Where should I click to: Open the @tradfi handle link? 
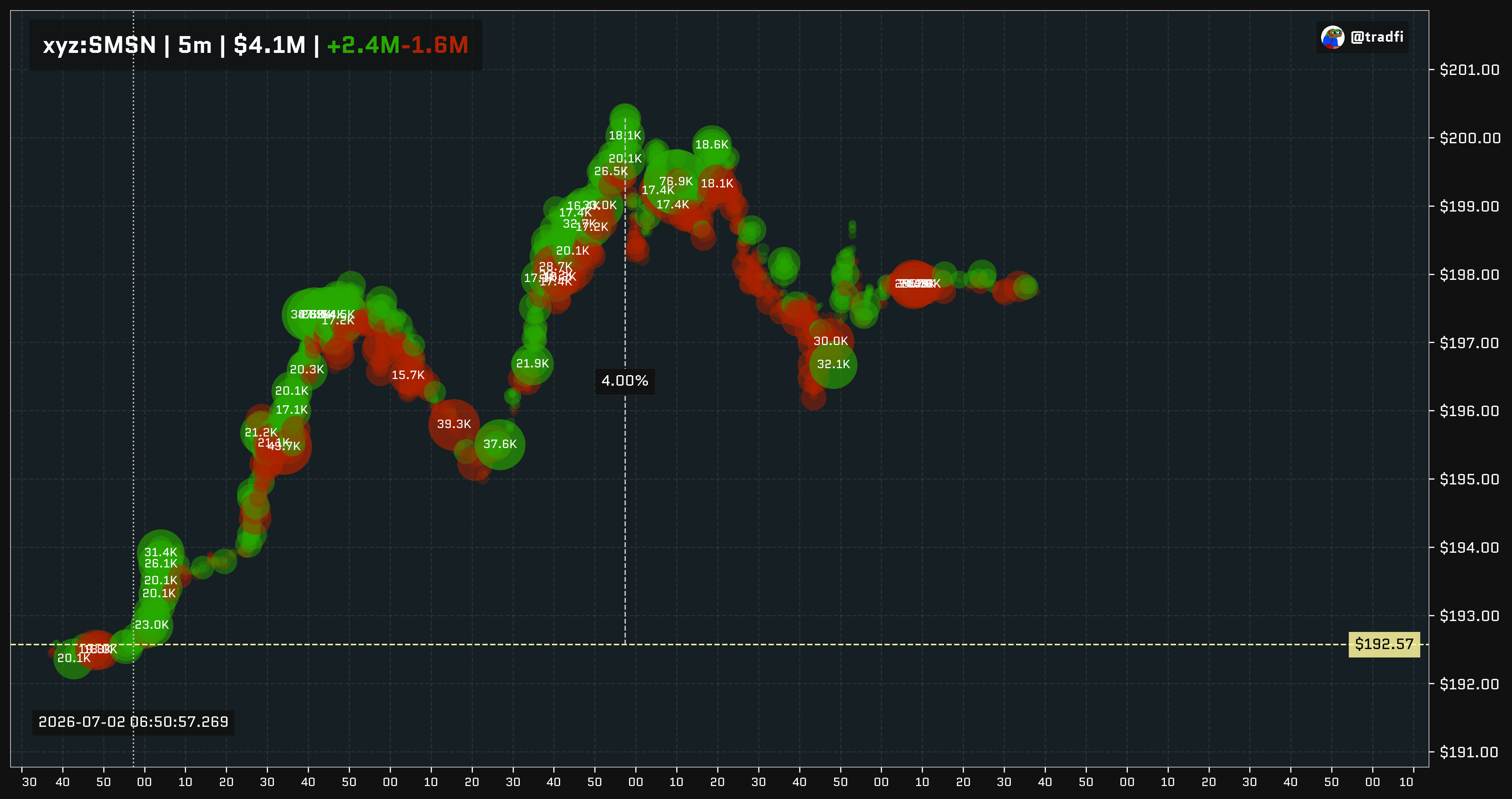tap(1376, 37)
